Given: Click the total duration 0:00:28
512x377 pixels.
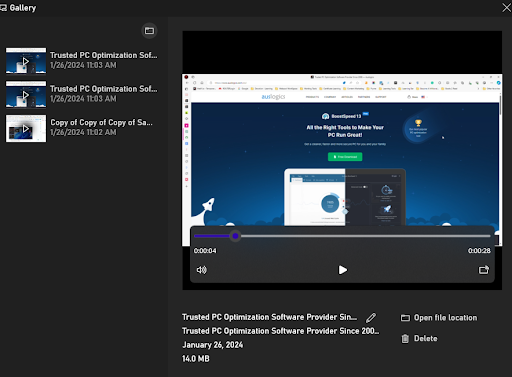Looking at the screenshot, I should [479, 251].
